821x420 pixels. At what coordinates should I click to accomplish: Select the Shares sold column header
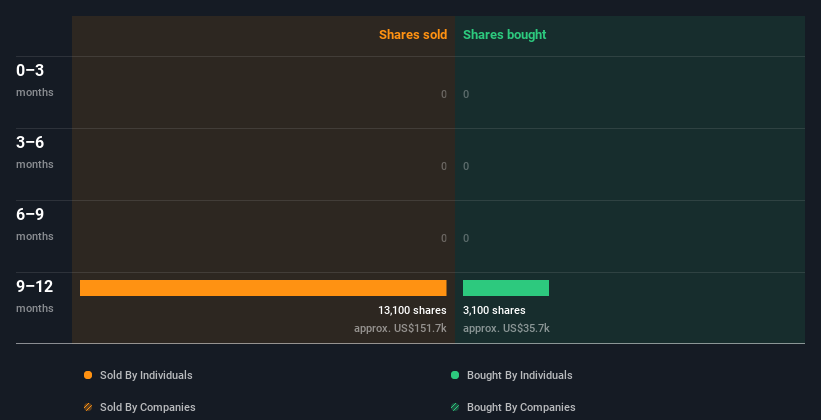click(413, 35)
